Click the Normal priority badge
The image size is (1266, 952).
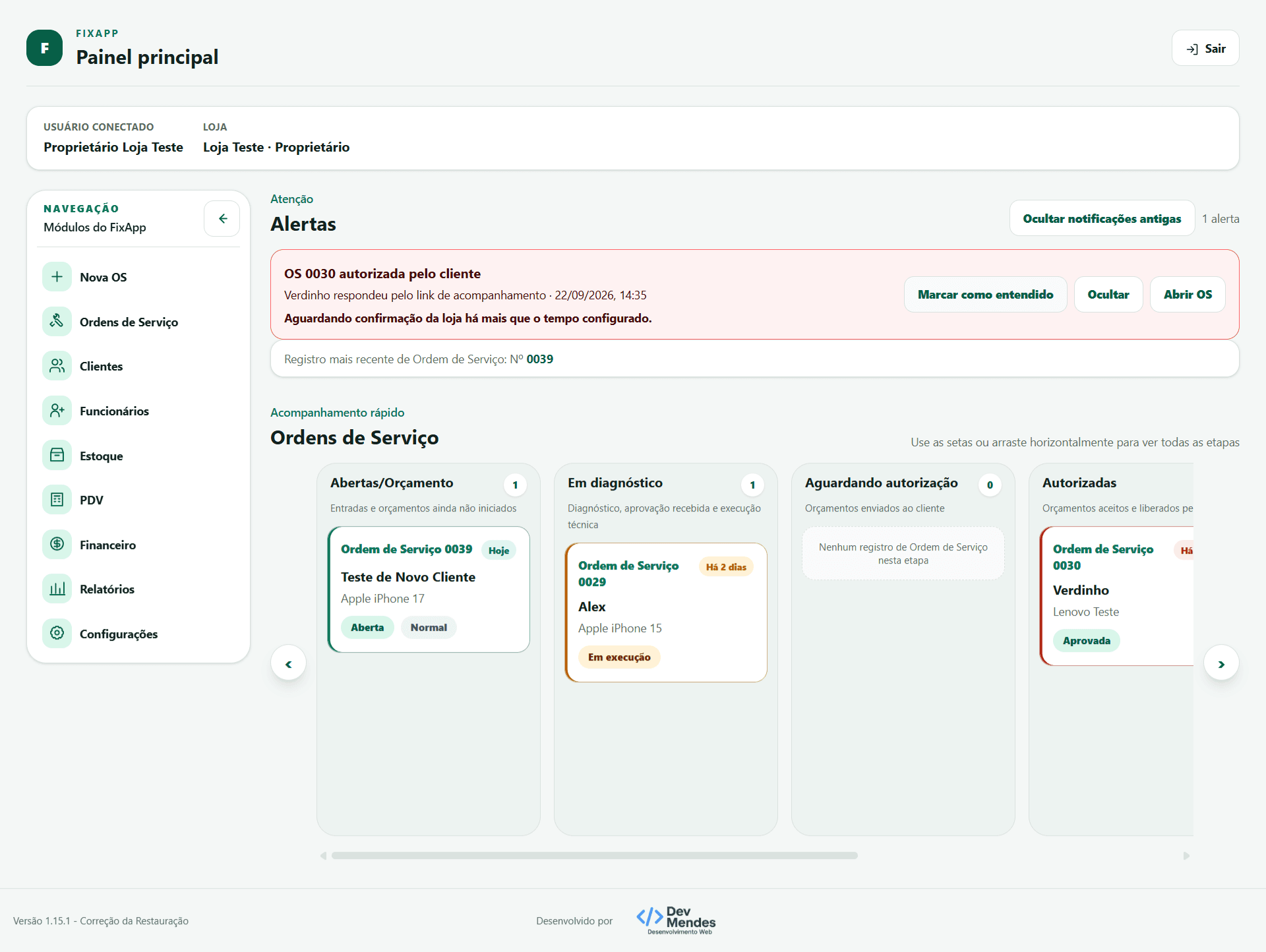429,628
